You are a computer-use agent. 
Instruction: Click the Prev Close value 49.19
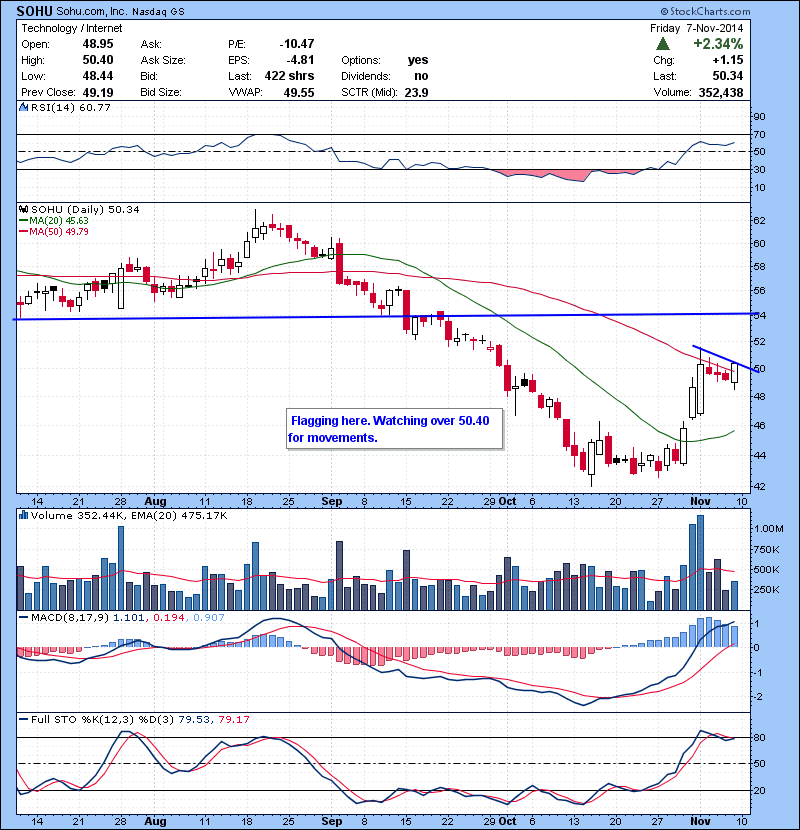click(x=98, y=93)
